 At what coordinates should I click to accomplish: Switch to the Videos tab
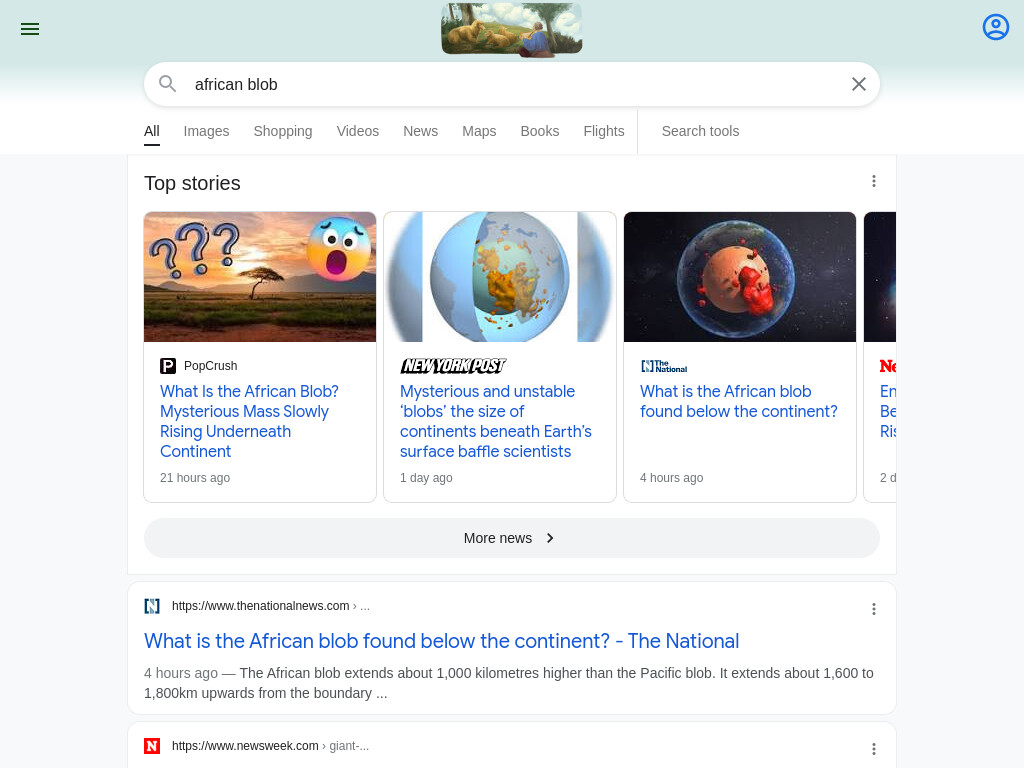[x=357, y=131]
